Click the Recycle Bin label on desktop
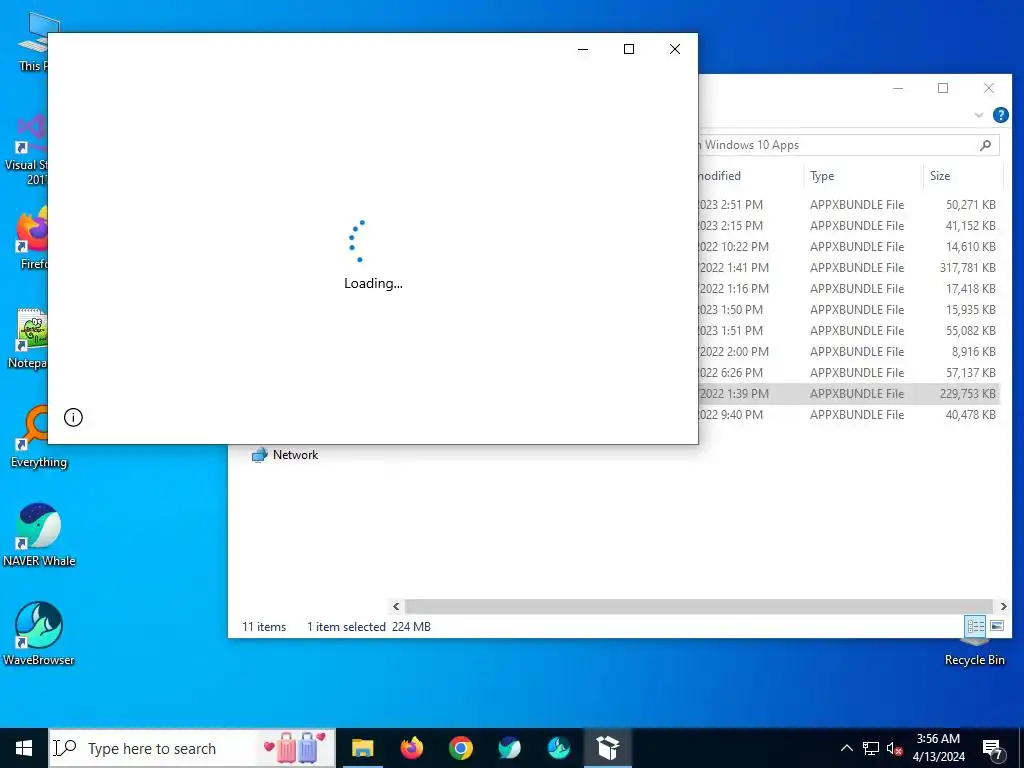The width and height of the screenshot is (1024, 768). pyautogui.click(x=974, y=660)
